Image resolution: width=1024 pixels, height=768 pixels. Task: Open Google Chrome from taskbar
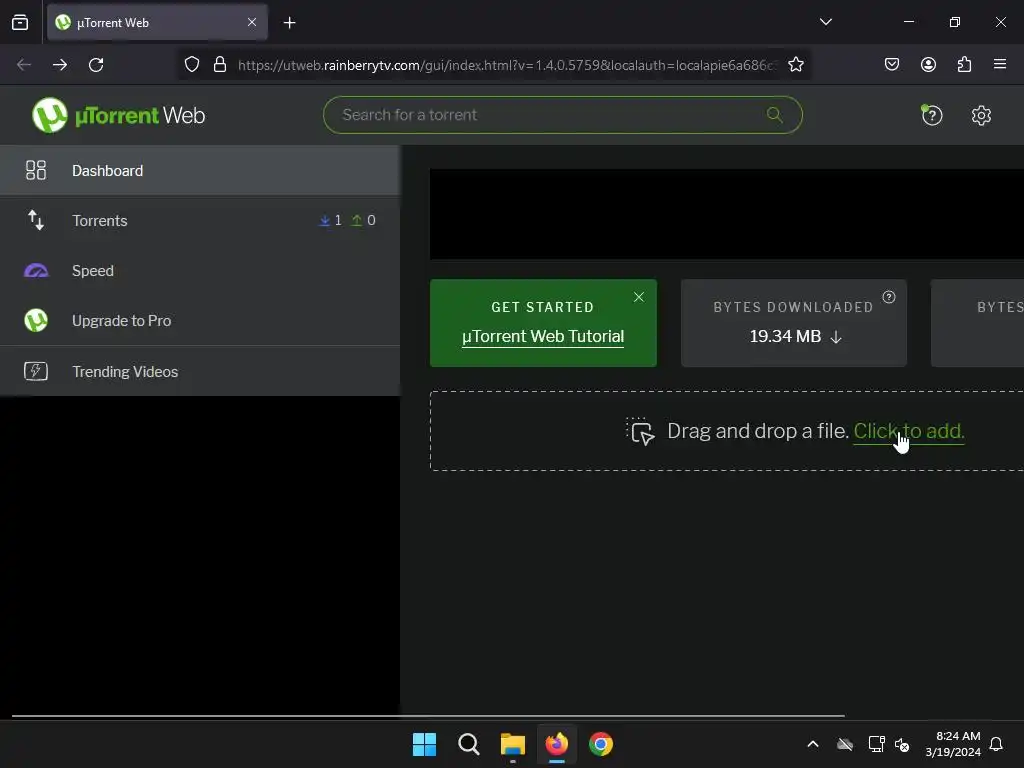click(x=601, y=744)
